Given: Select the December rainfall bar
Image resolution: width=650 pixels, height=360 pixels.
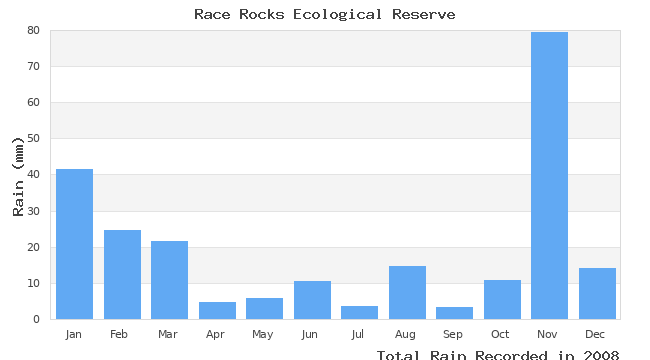Looking at the screenshot, I should (x=597, y=294).
